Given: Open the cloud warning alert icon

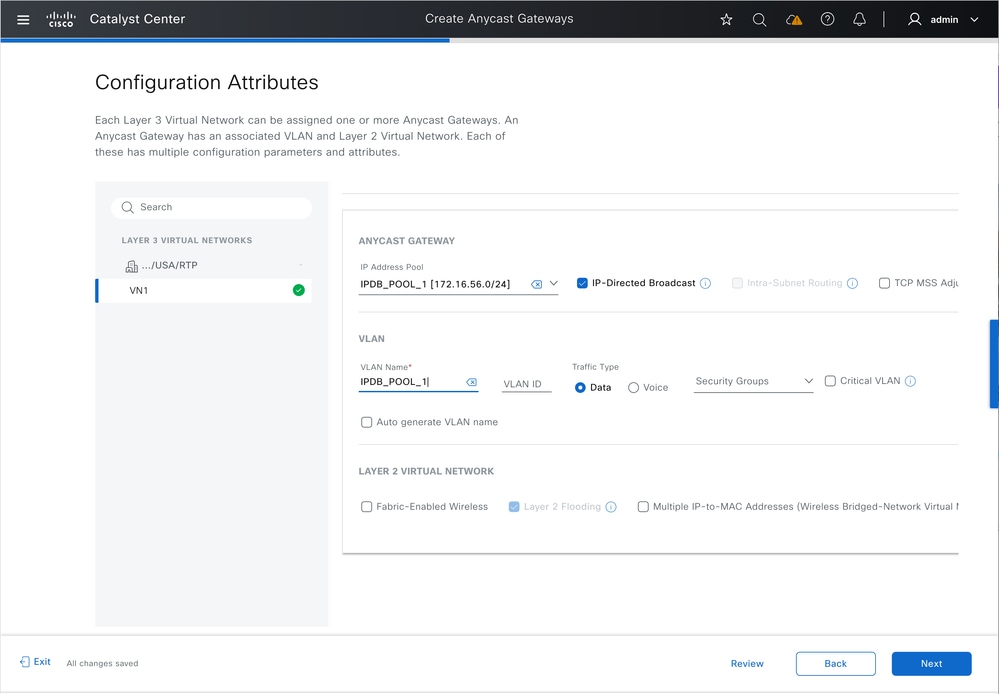Looking at the screenshot, I should pyautogui.click(x=793, y=20).
